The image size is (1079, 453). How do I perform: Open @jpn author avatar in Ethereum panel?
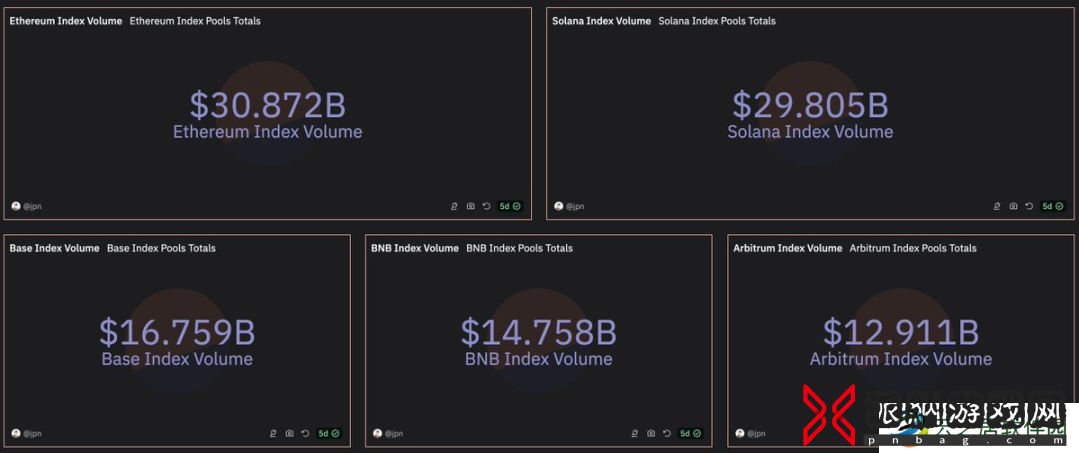tap(16, 206)
